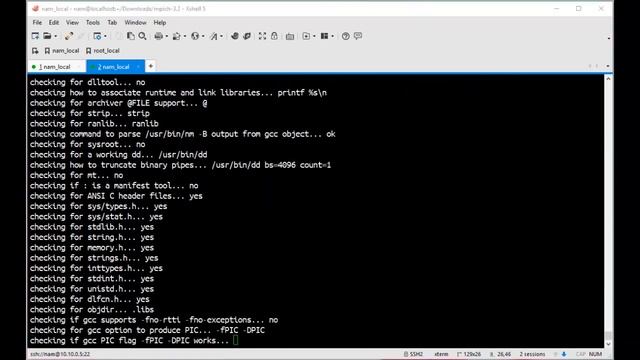The height and width of the screenshot is (360, 640).
Task: Click the Print toolbar icon
Action: tap(158, 36)
